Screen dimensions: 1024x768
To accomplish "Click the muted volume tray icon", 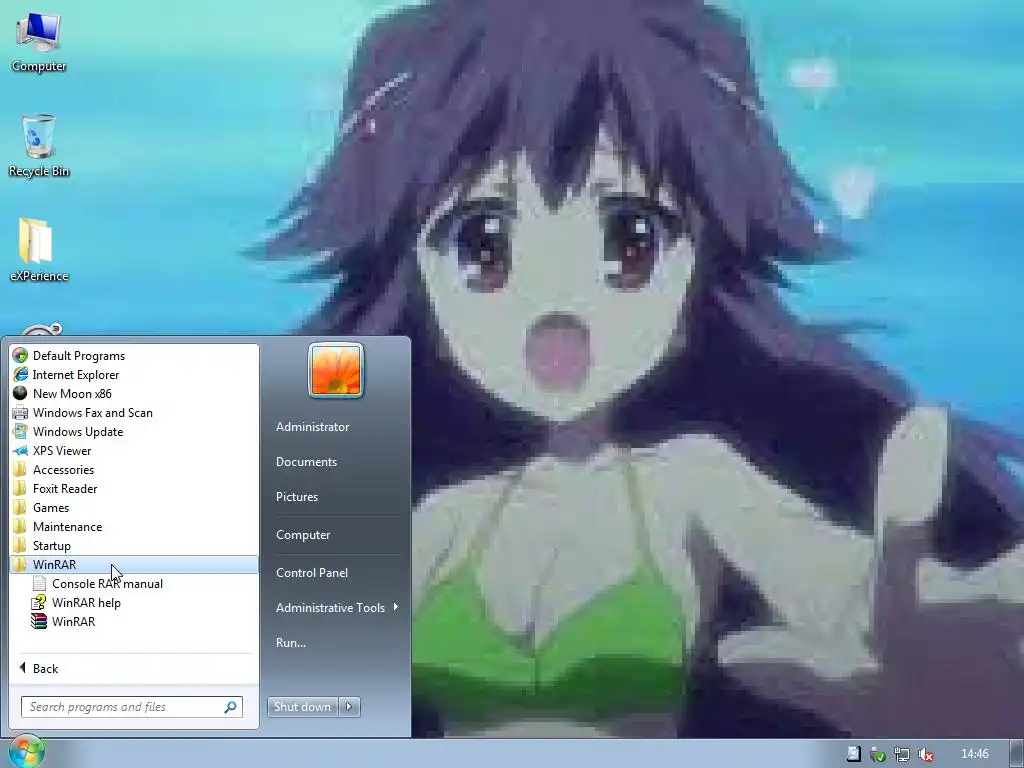I will point(925,754).
